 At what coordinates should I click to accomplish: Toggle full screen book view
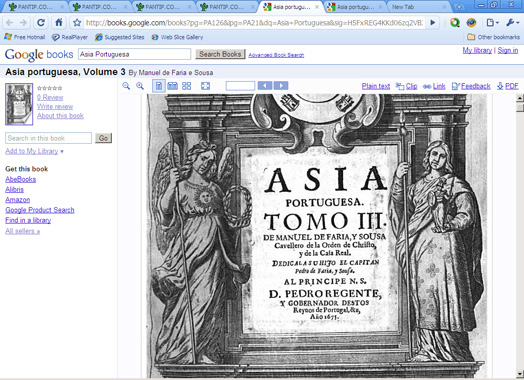[x=206, y=86]
